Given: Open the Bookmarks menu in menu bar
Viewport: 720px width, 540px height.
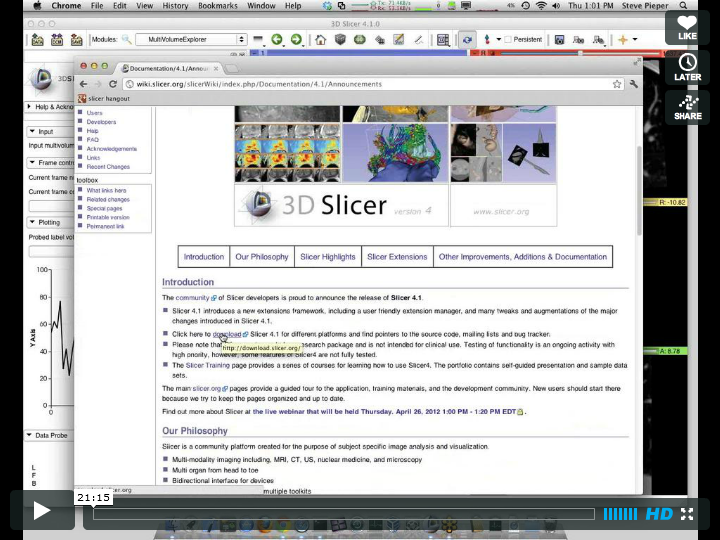Looking at the screenshot, I should (217, 6).
